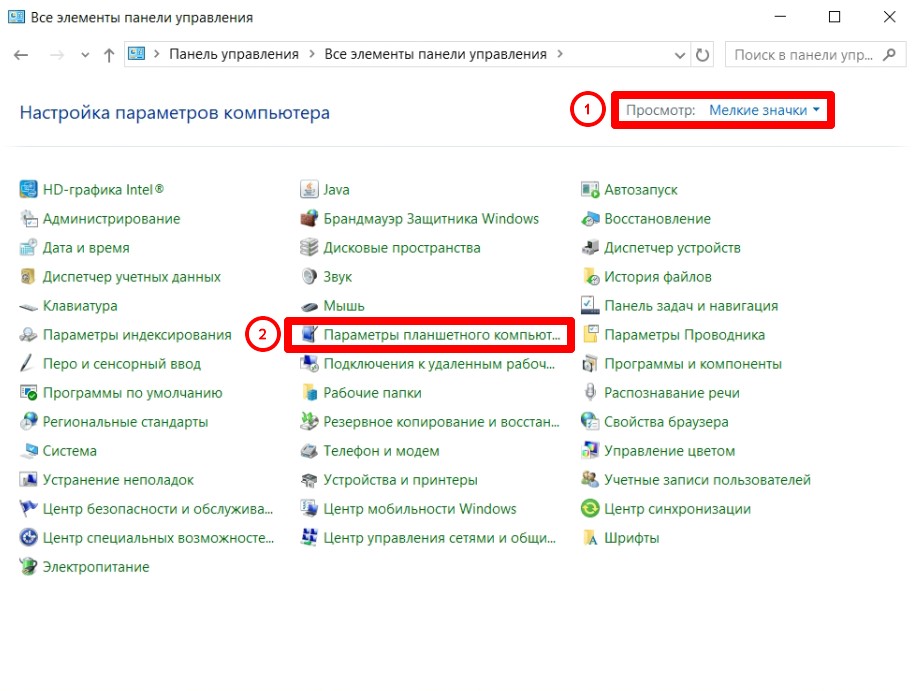Click the Диспетчер учетных данных icon
Screen dimensions: 916x691
tap(28, 276)
